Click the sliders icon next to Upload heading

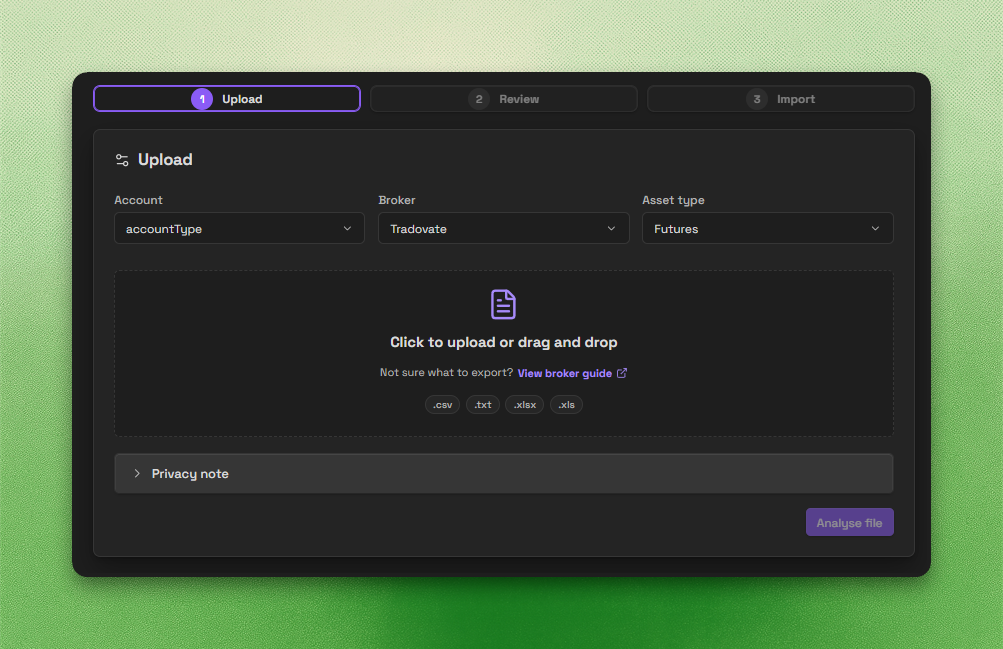pyautogui.click(x=122, y=160)
